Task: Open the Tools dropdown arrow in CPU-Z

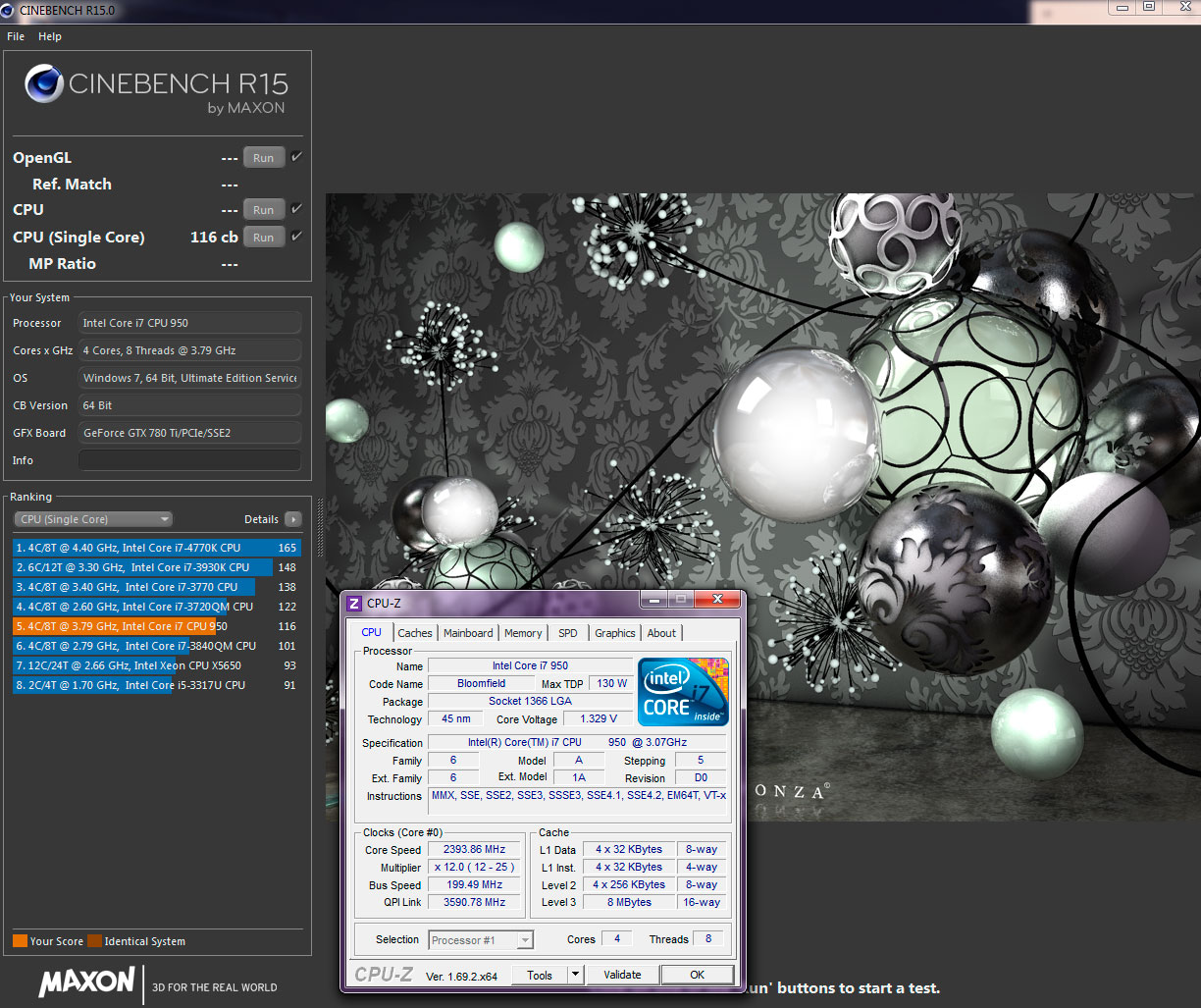Action: pos(576,975)
